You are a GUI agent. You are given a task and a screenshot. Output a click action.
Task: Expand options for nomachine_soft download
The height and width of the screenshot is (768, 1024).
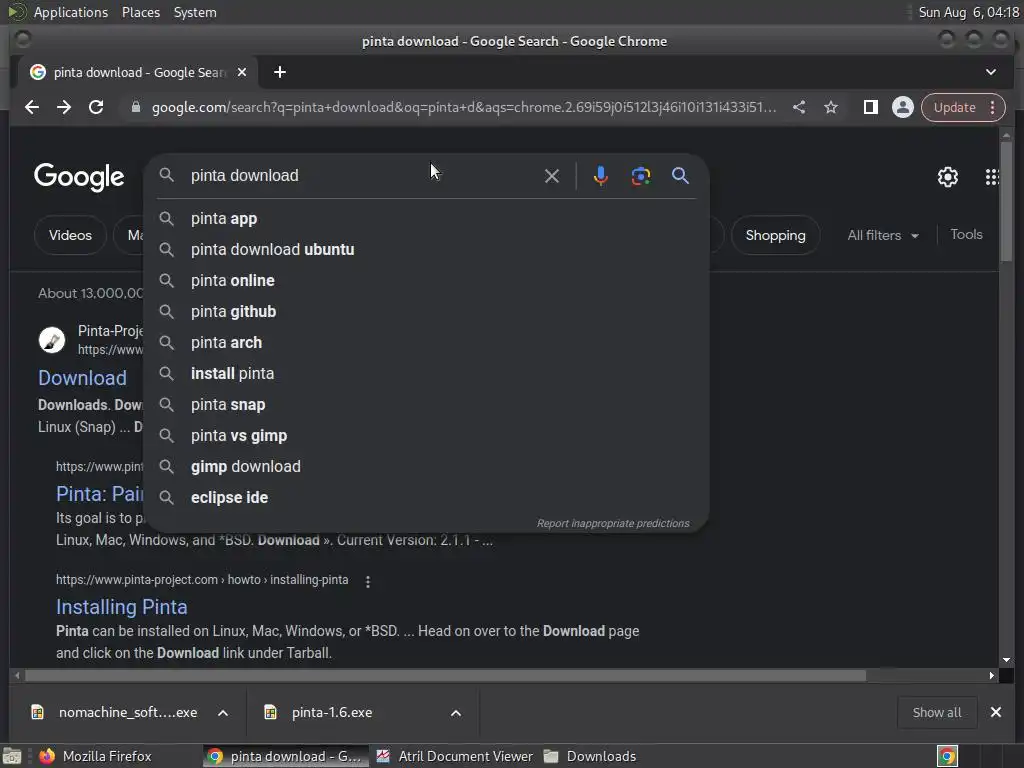(223, 712)
